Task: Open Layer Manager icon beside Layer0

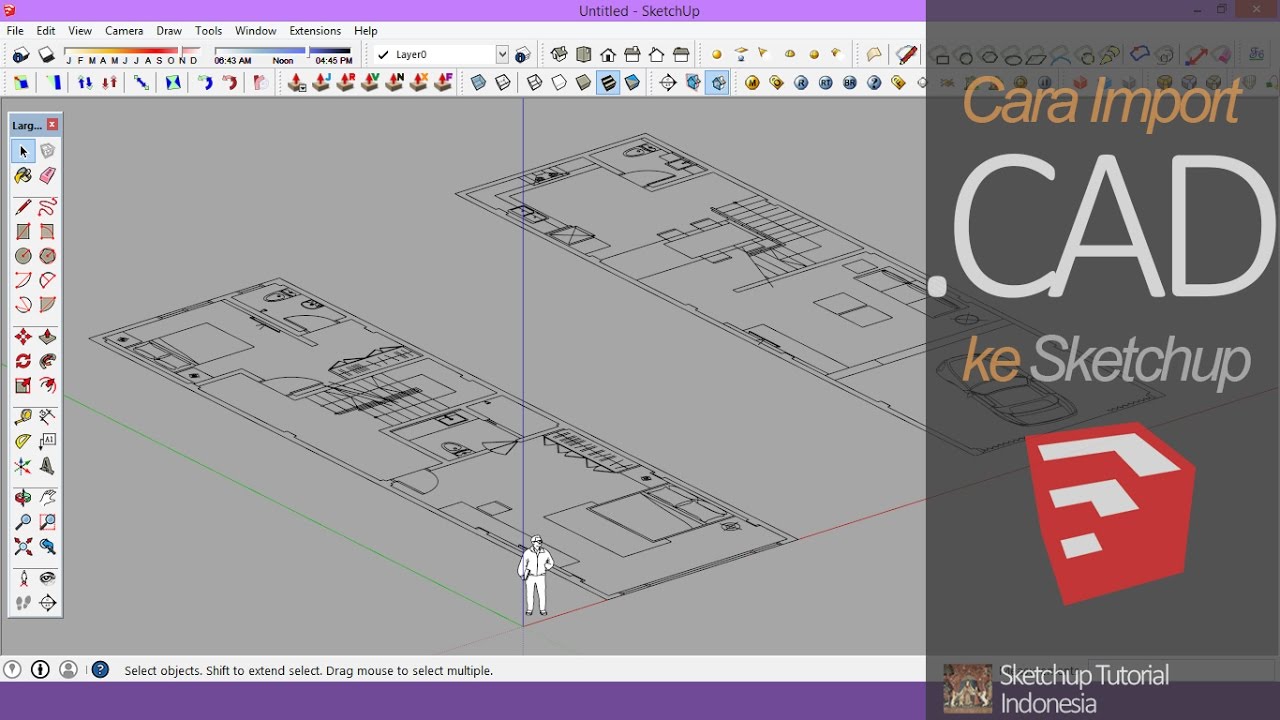Action: tap(523, 55)
